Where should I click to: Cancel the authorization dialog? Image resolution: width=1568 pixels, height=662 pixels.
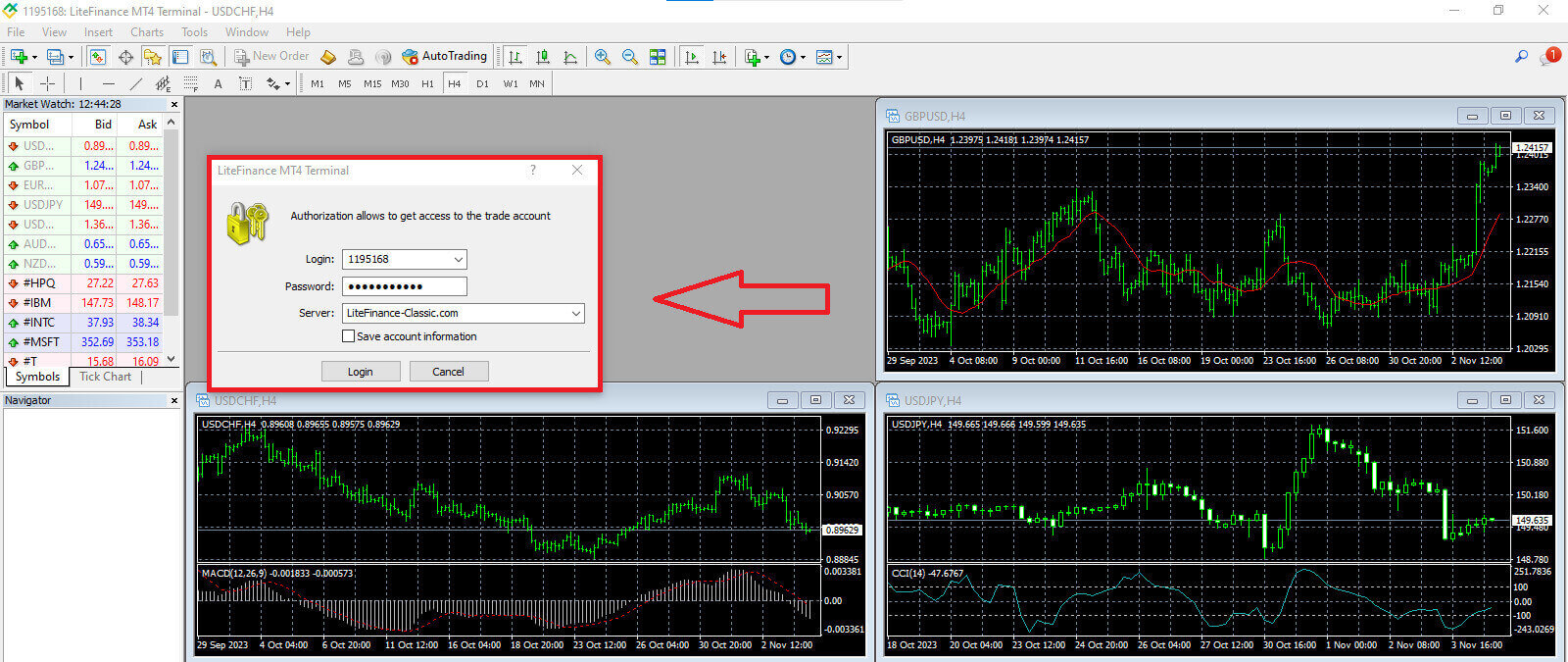448,372
